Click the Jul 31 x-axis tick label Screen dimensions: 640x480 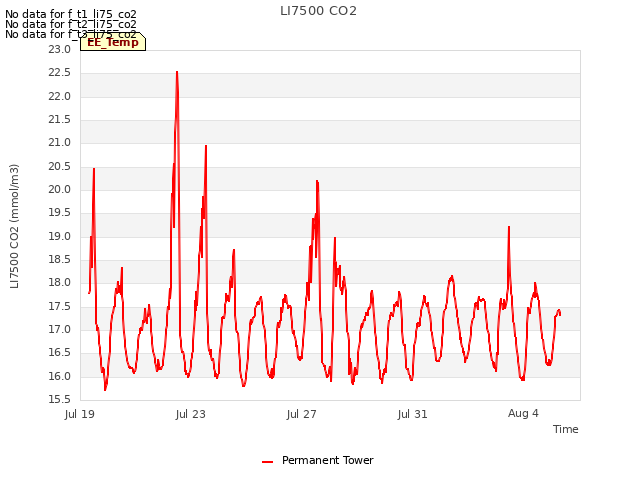(x=413, y=414)
